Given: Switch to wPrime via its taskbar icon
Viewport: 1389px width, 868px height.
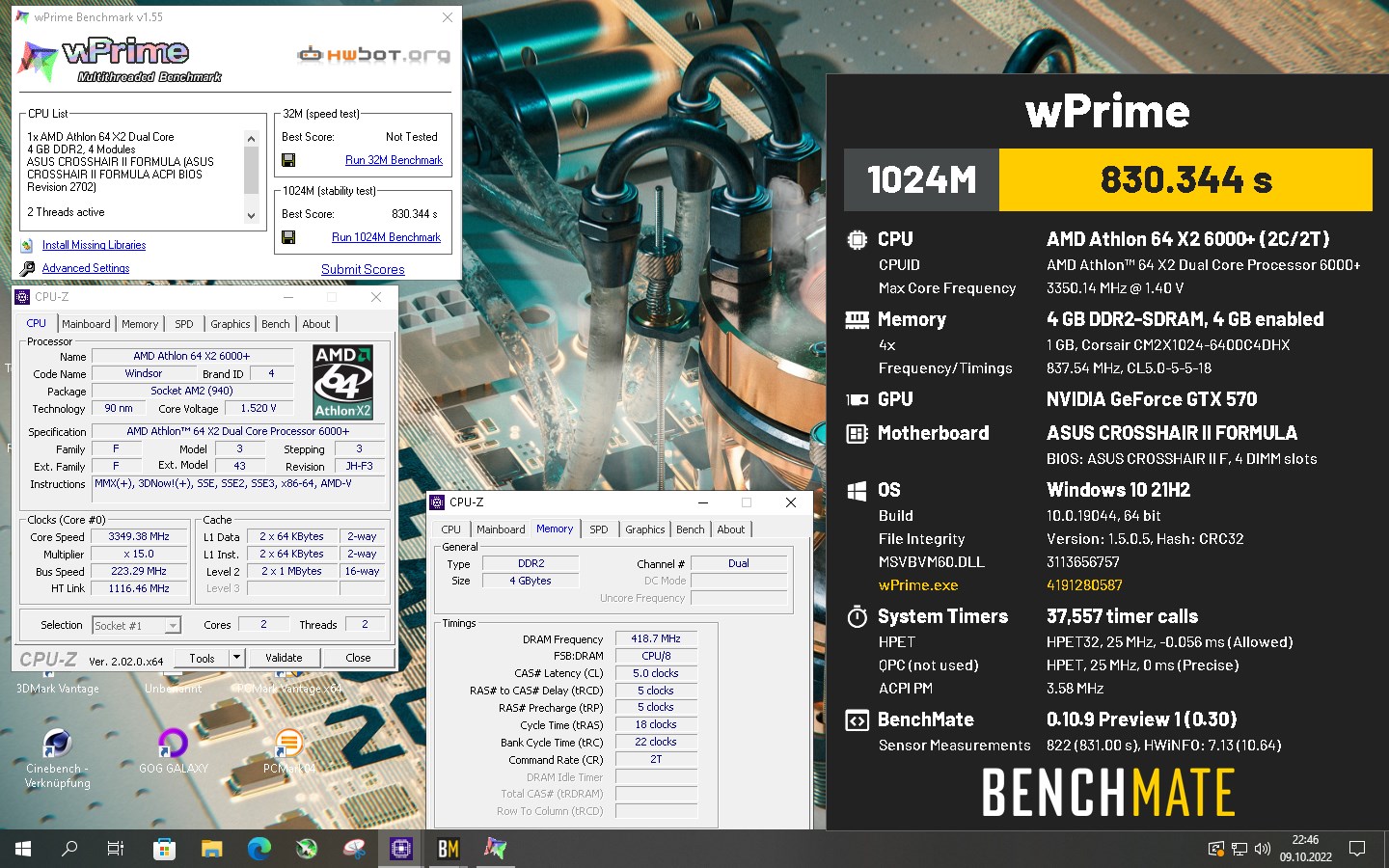Looking at the screenshot, I should coord(496,849).
